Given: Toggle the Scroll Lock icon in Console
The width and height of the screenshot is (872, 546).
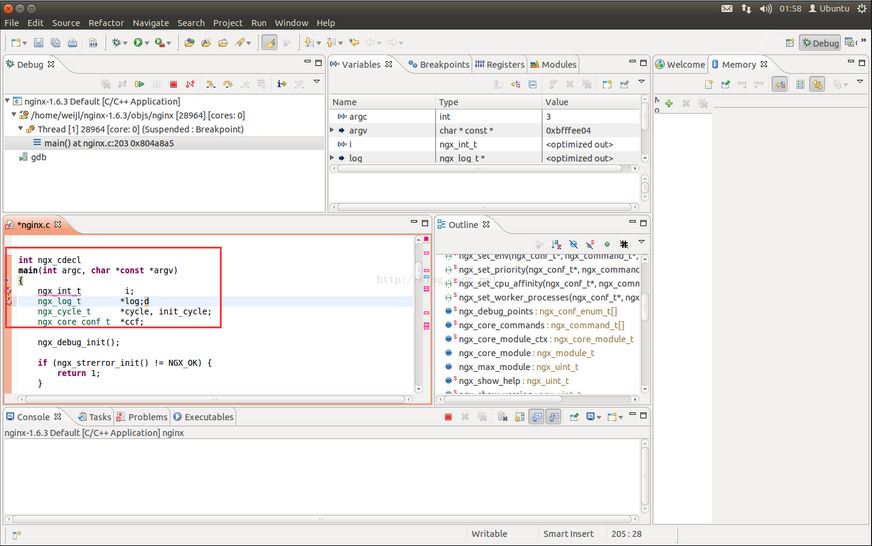Looking at the screenshot, I should tap(519, 416).
